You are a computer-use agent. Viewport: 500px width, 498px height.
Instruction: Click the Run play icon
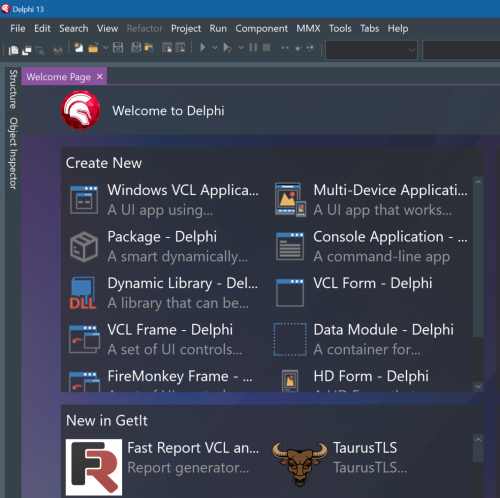[x=202, y=47]
